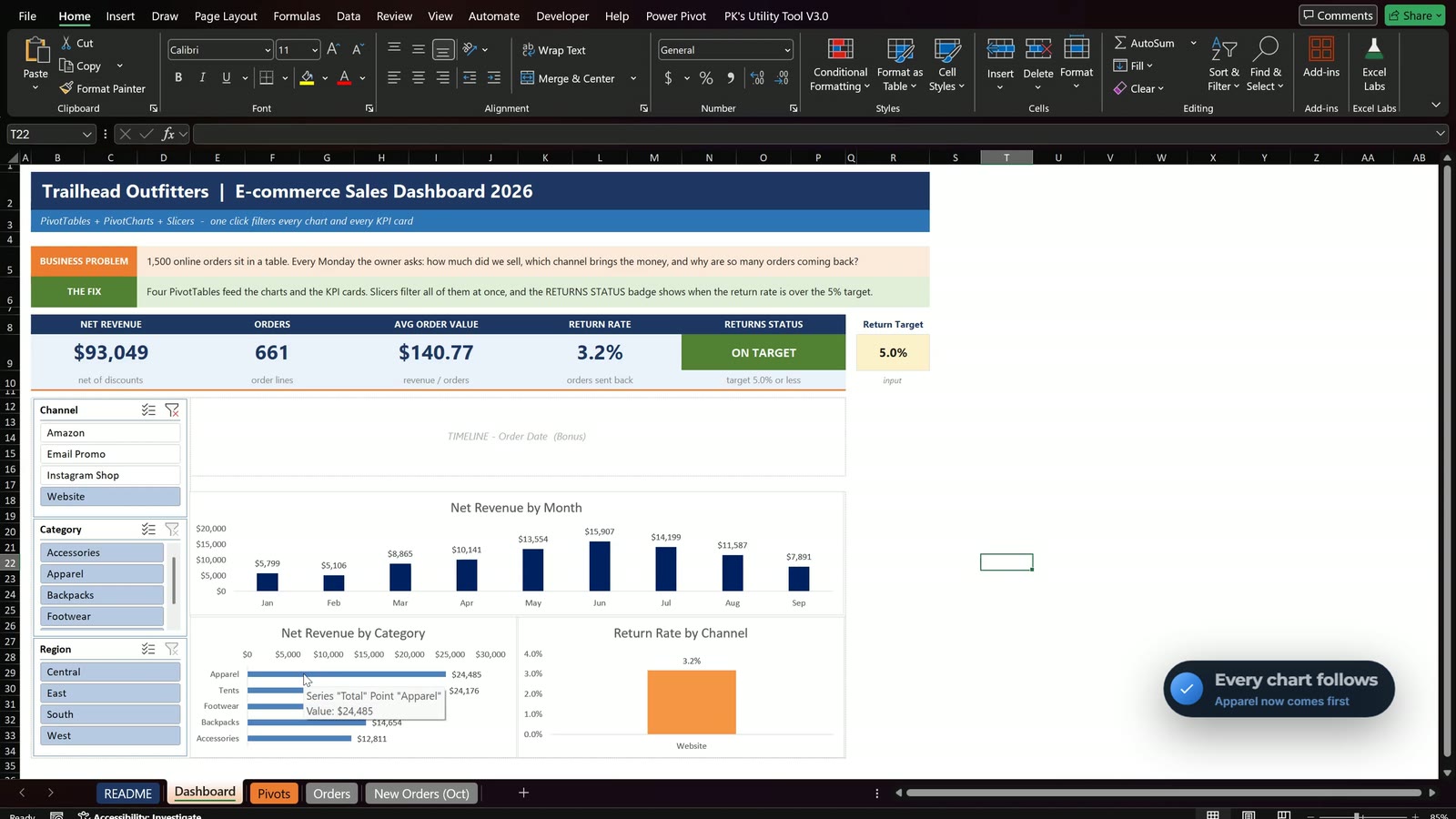This screenshot has width=1456, height=819.
Task: Select Amazon in Channel slicer
Action: (x=109, y=433)
